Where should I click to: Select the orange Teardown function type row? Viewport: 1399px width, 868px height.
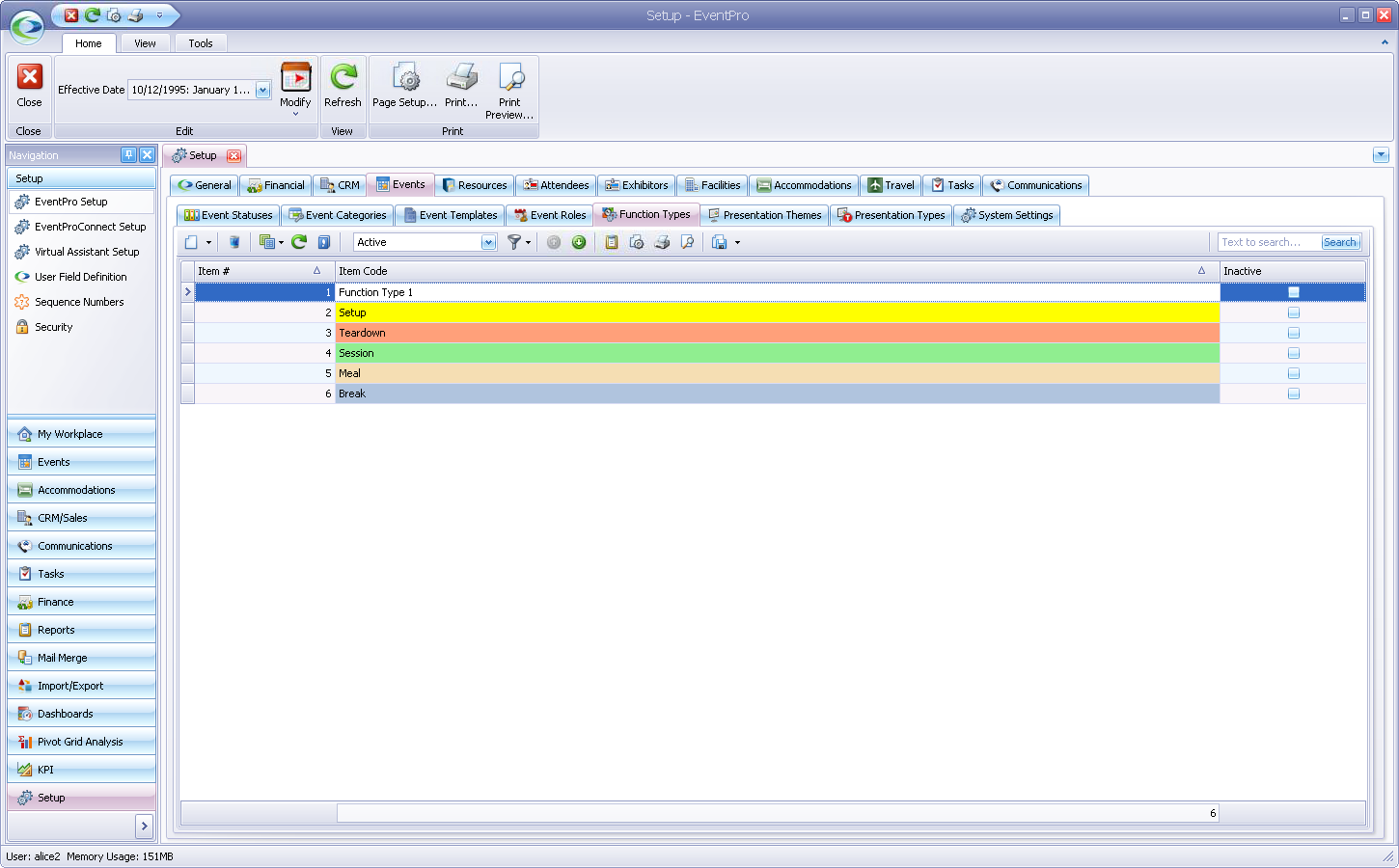[777, 333]
